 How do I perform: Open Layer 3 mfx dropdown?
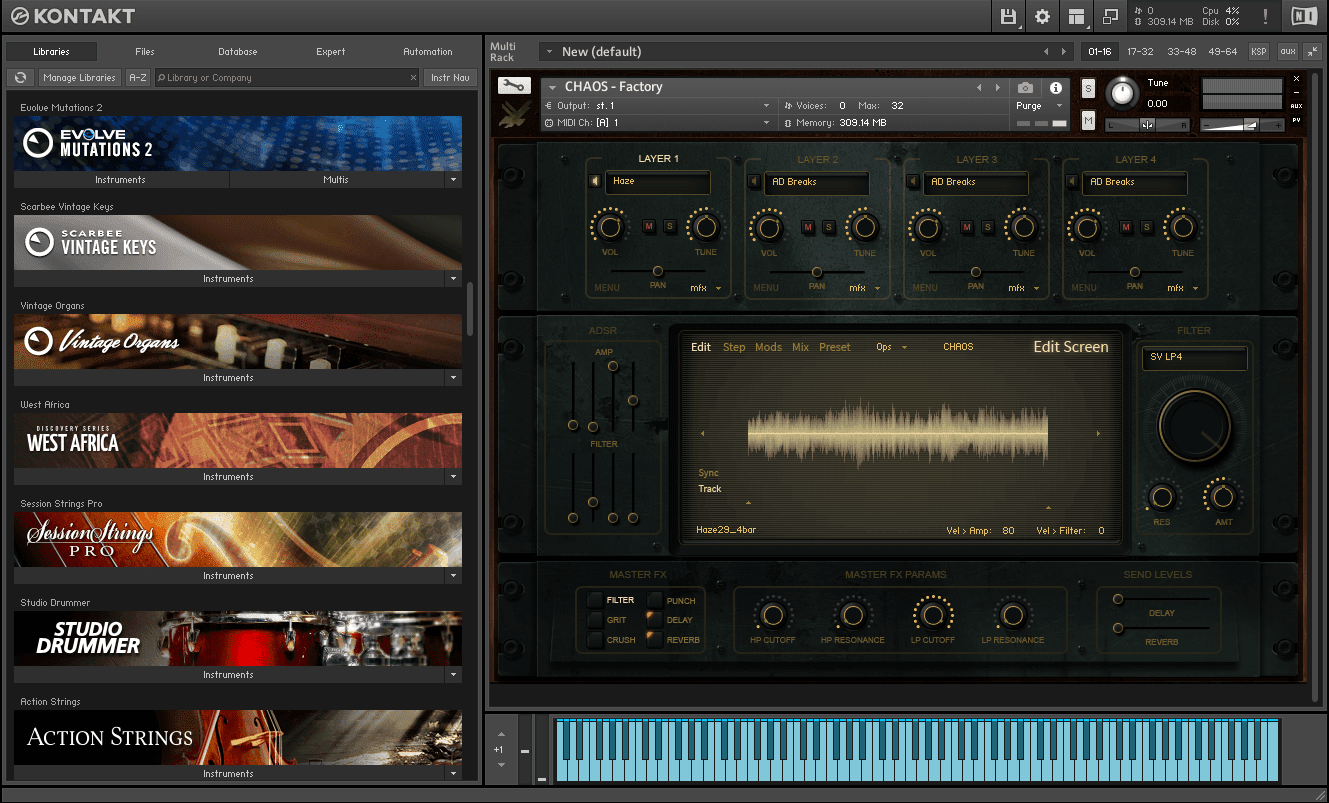tap(1023, 288)
